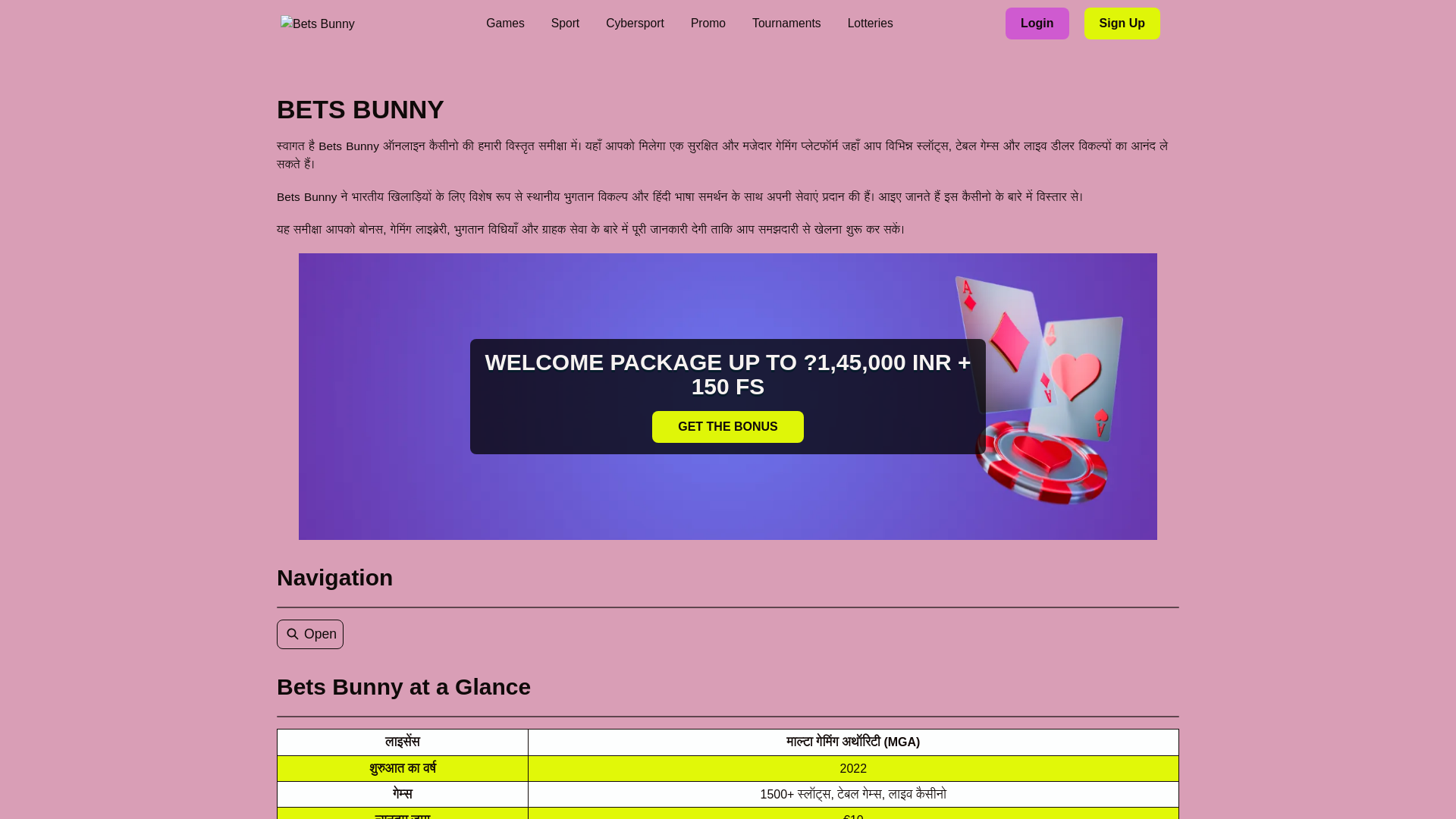Click the paragraph starting यह समीक्षा आपको
The image size is (1456, 819).
[591, 229]
